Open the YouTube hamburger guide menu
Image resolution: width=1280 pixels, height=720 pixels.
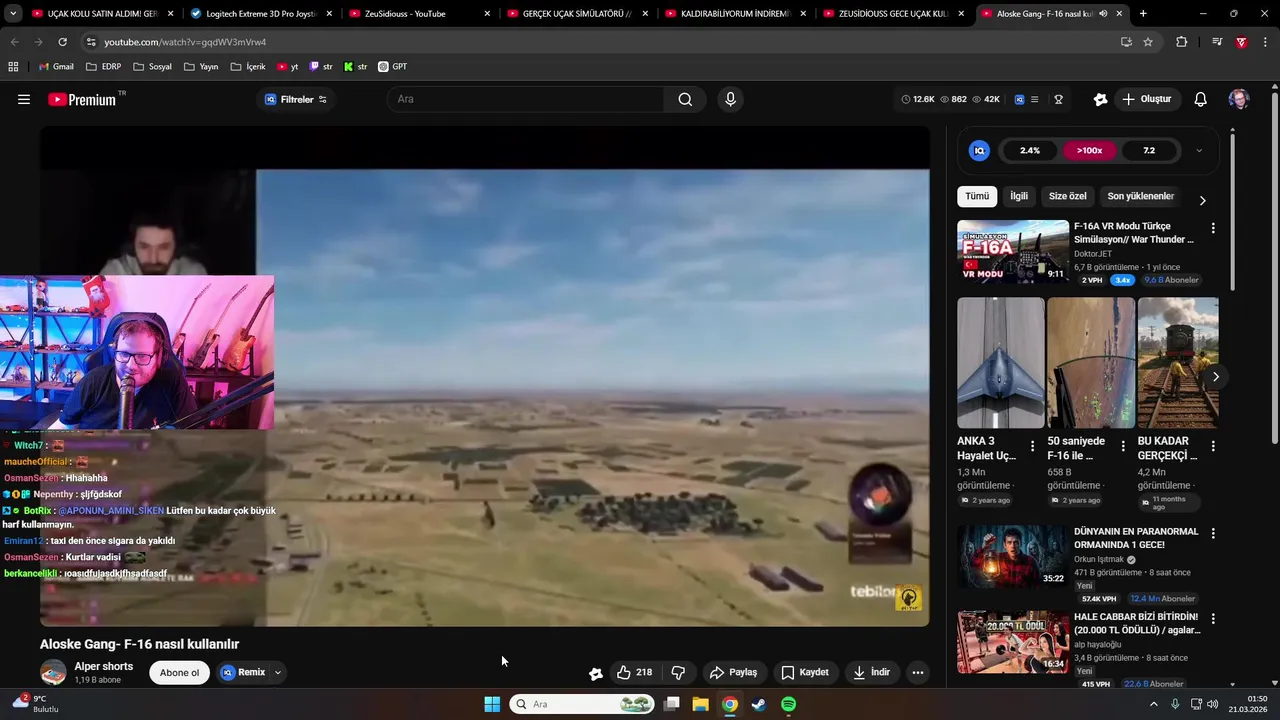24,99
